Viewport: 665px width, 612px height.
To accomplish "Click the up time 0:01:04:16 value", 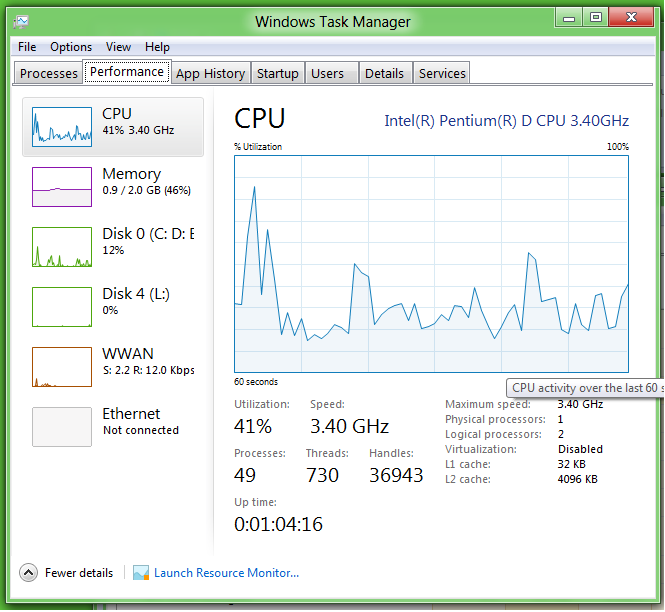I will (278, 525).
